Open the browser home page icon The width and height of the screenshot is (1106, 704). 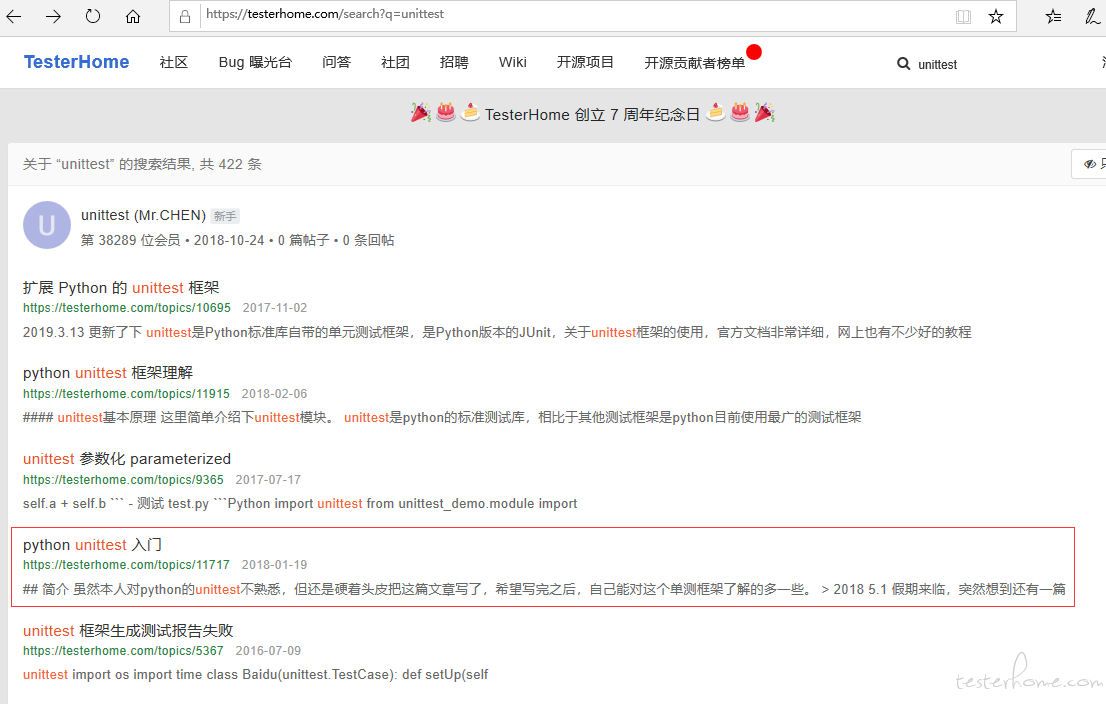(x=133, y=16)
